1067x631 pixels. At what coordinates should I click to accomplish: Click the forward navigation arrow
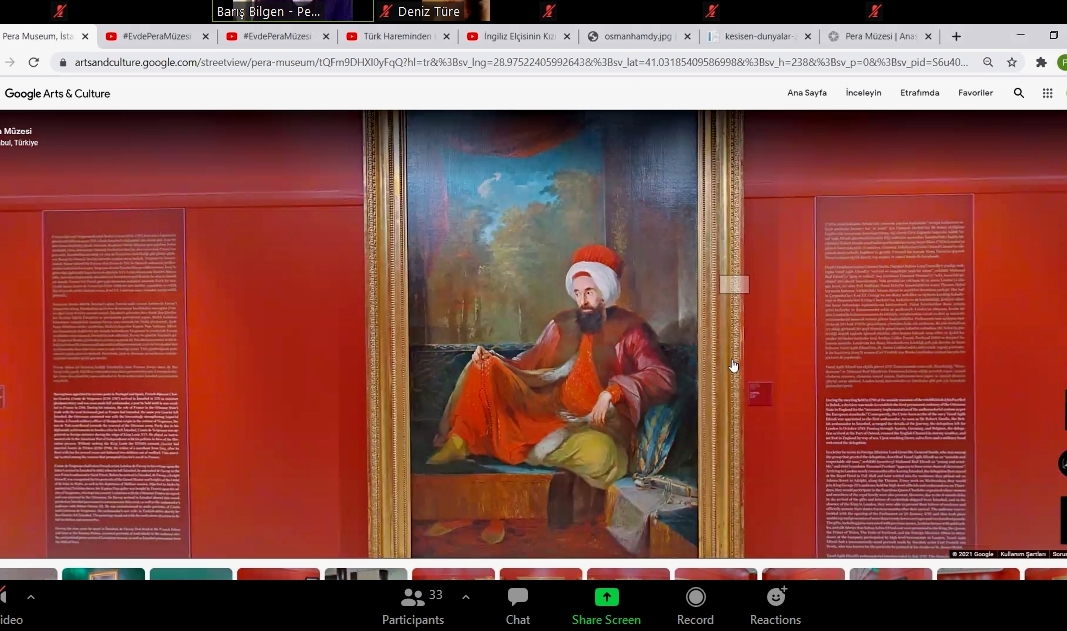click(x=10, y=62)
